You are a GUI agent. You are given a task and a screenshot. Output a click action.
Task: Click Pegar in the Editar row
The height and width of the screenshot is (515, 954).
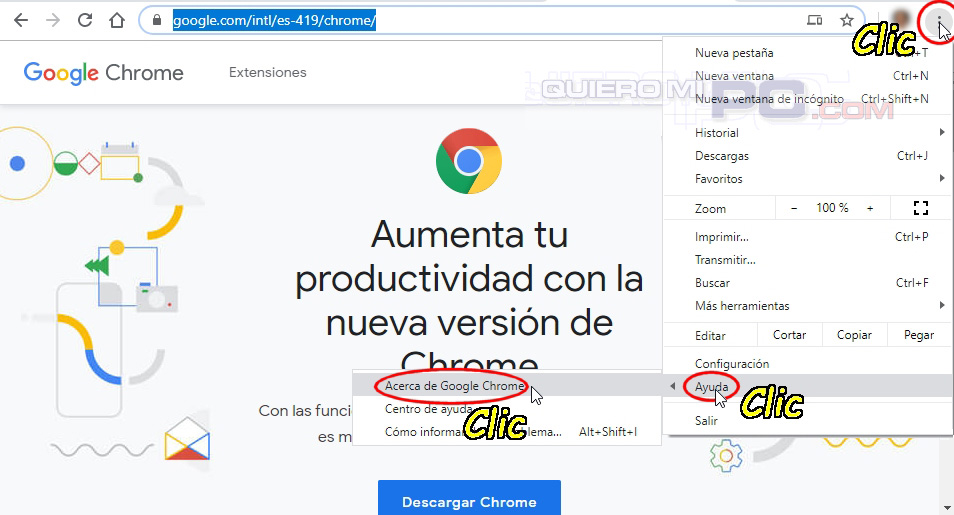[919, 335]
